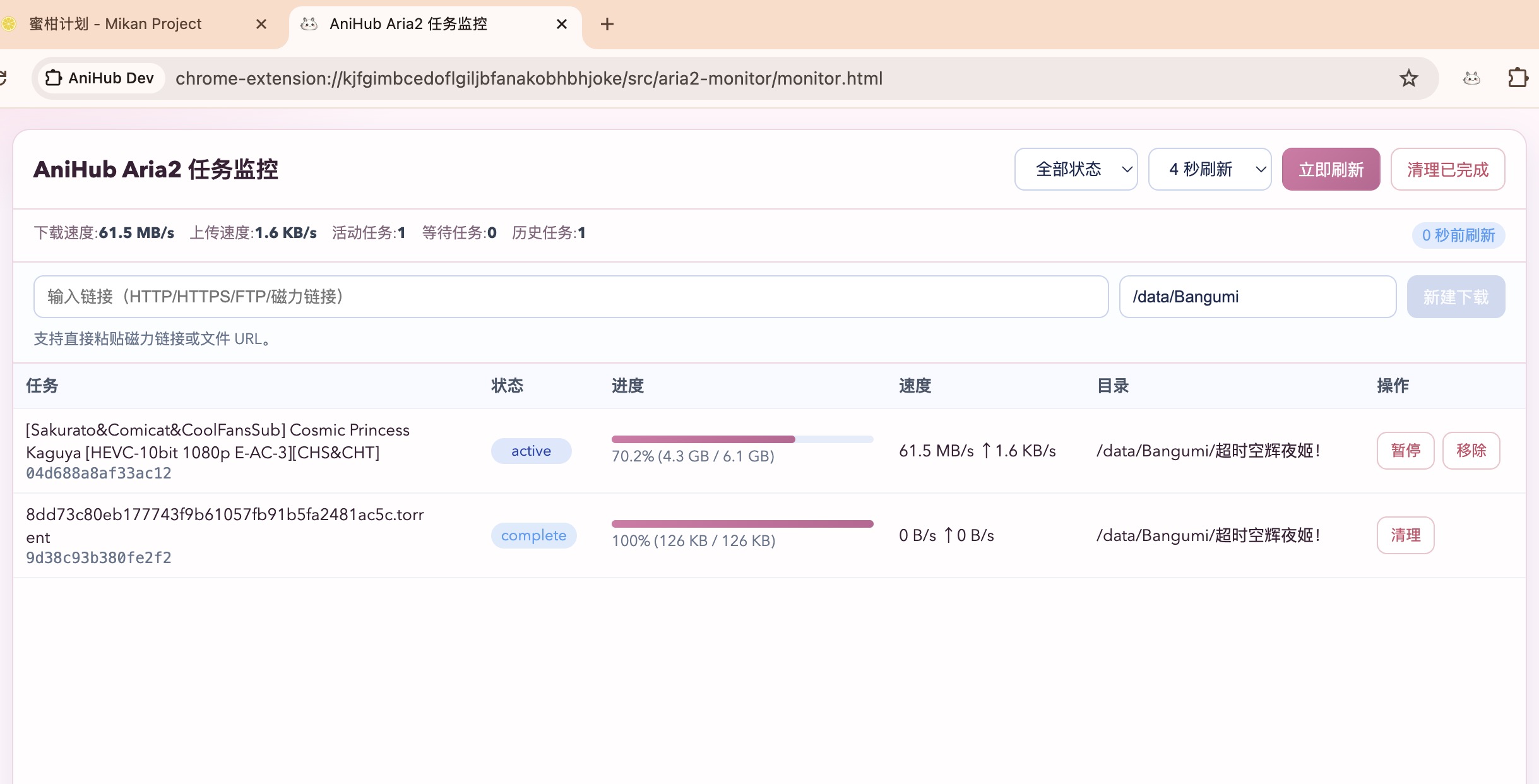Image resolution: width=1539 pixels, height=784 pixels.
Task: Remove the Kaguya task with 移除
Action: point(1472,450)
